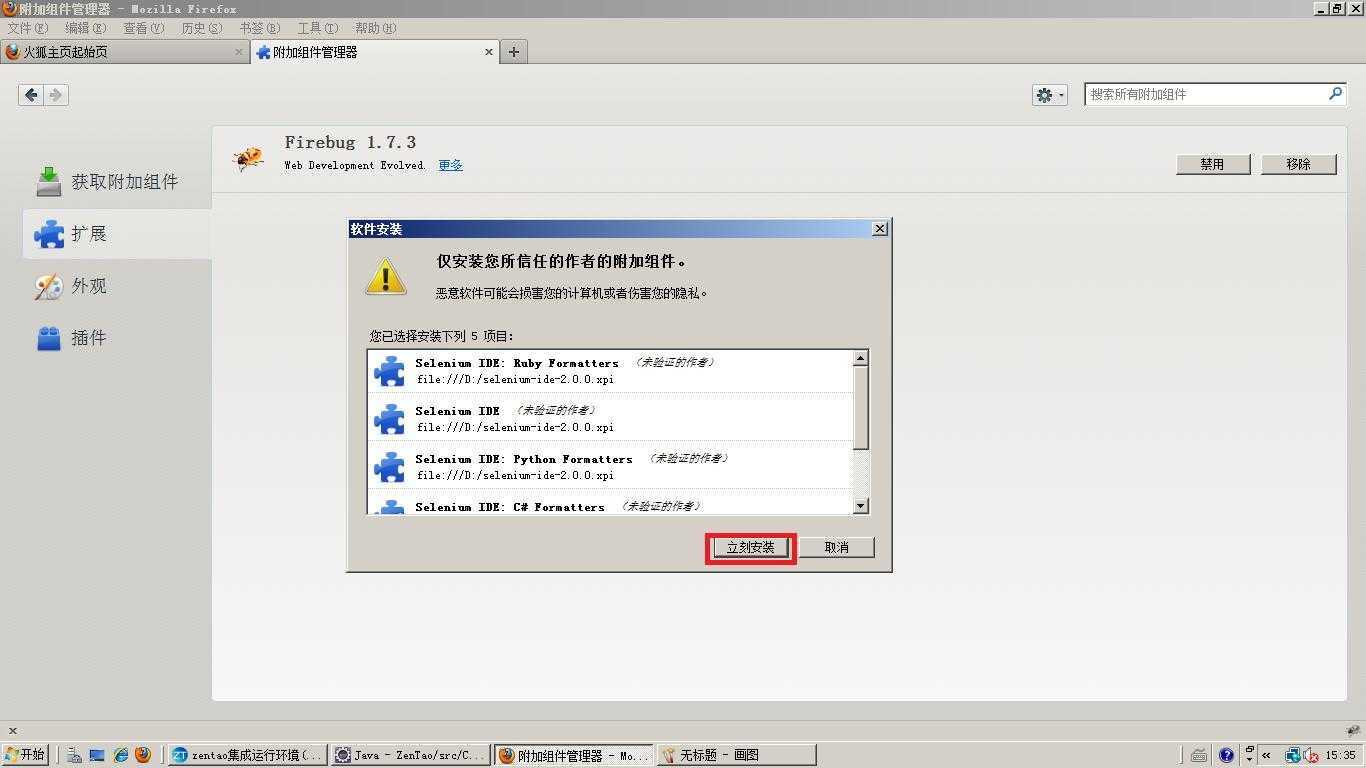The image size is (1366, 768).
Task: Open the 书签 menu
Action: coord(259,28)
